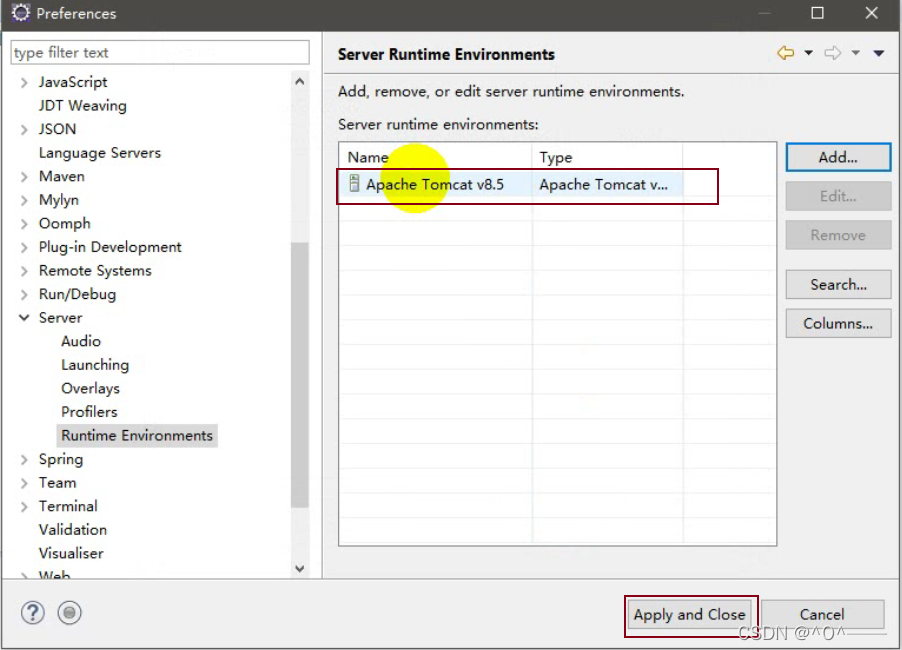
Task: Expand the Plug-in Development node
Action: click(24, 247)
